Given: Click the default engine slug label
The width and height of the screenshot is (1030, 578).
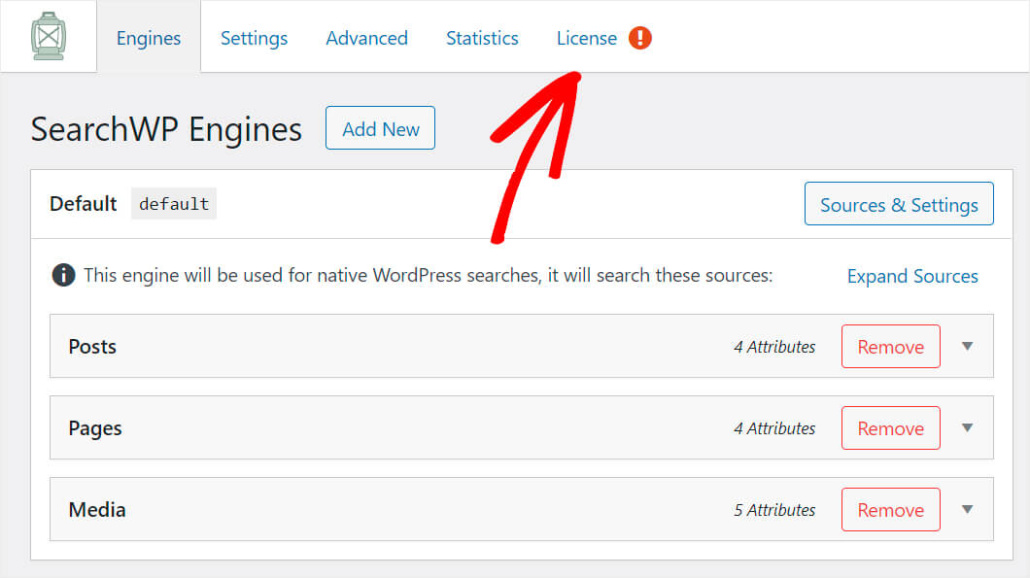Looking at the screenshot, I should (174, 204).
